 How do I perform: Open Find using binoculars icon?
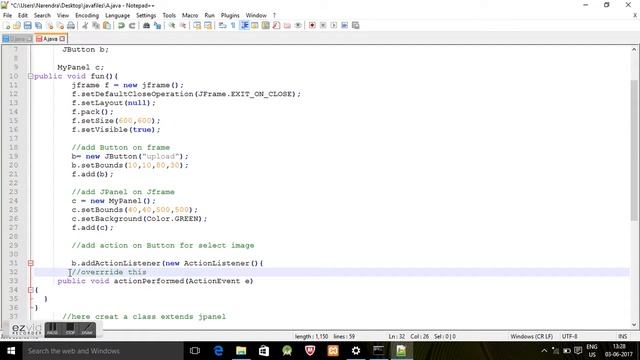click(x=146, y=25)
